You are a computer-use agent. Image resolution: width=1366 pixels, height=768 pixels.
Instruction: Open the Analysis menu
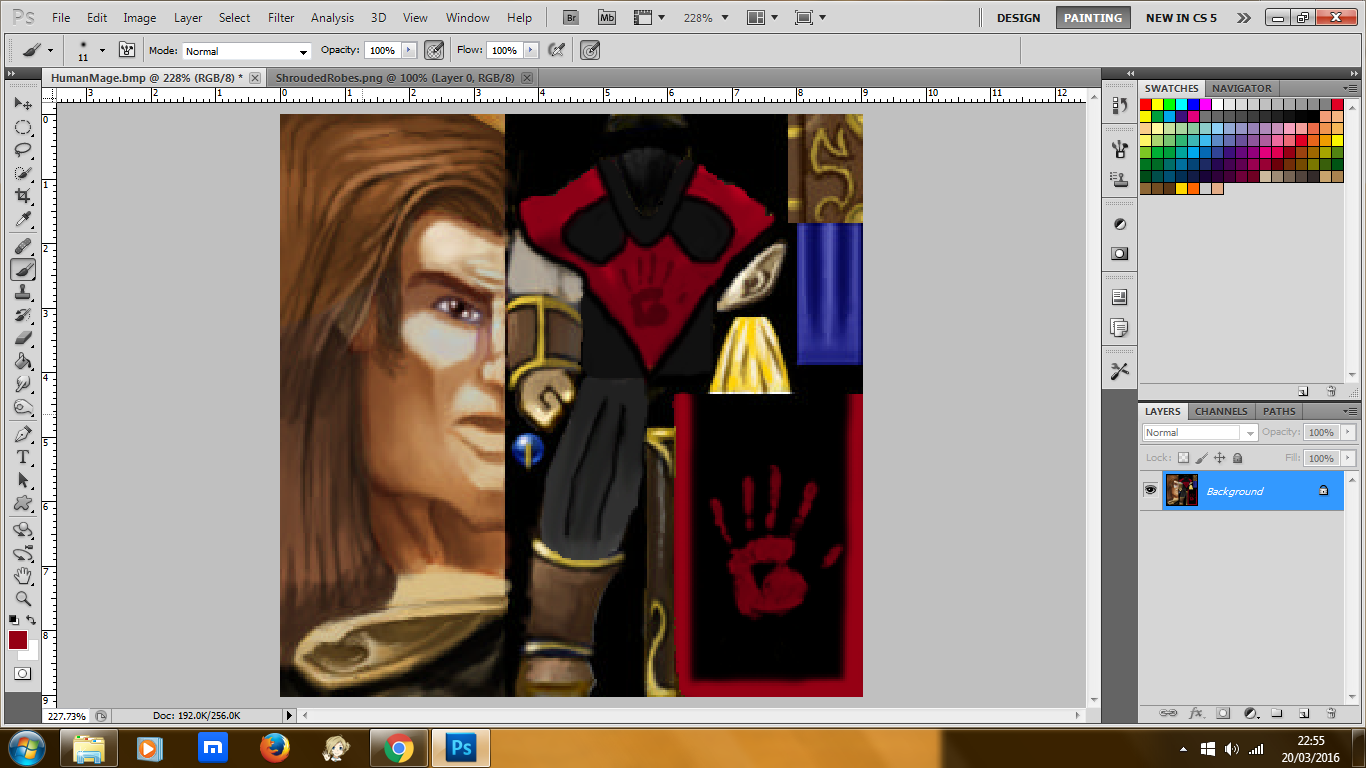pos(332,18)
